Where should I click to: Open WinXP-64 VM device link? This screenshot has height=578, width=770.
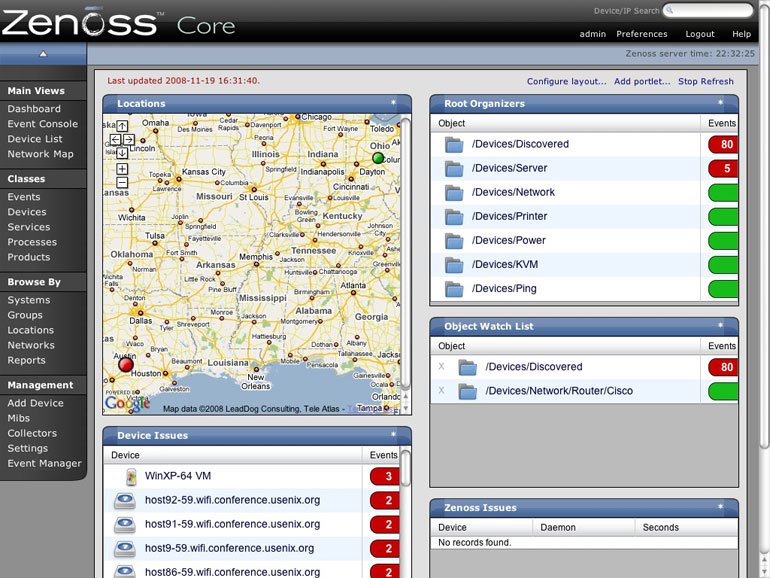(178, 476)
